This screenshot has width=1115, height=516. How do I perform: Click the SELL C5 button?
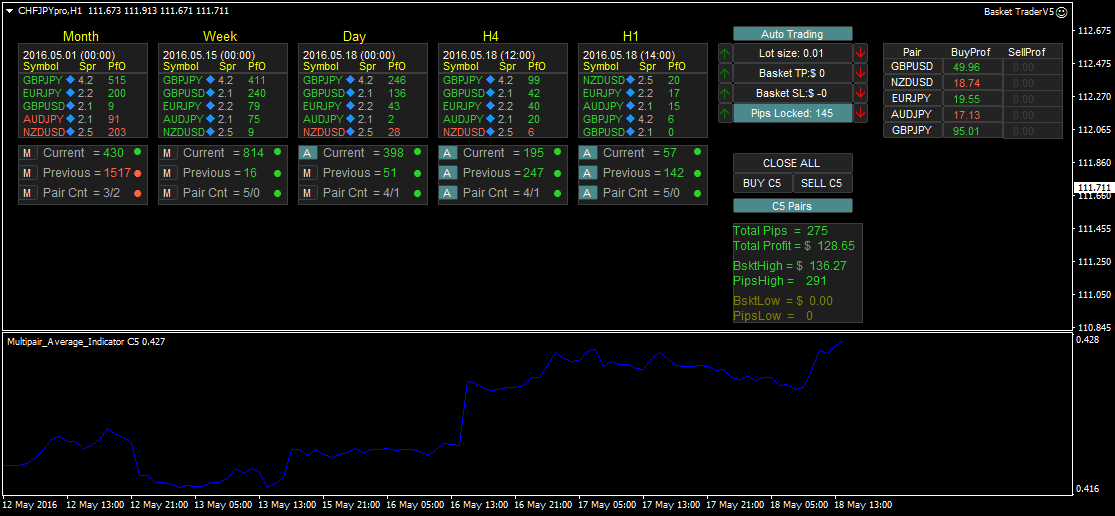tap(822, 183)
